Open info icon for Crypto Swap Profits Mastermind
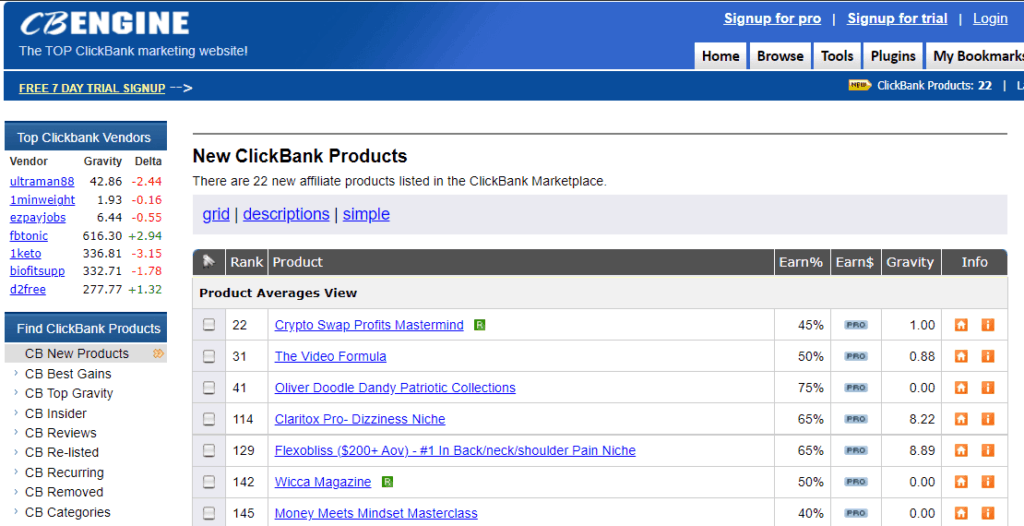Screen dimensions: 1024x526 tap(987, 325)
